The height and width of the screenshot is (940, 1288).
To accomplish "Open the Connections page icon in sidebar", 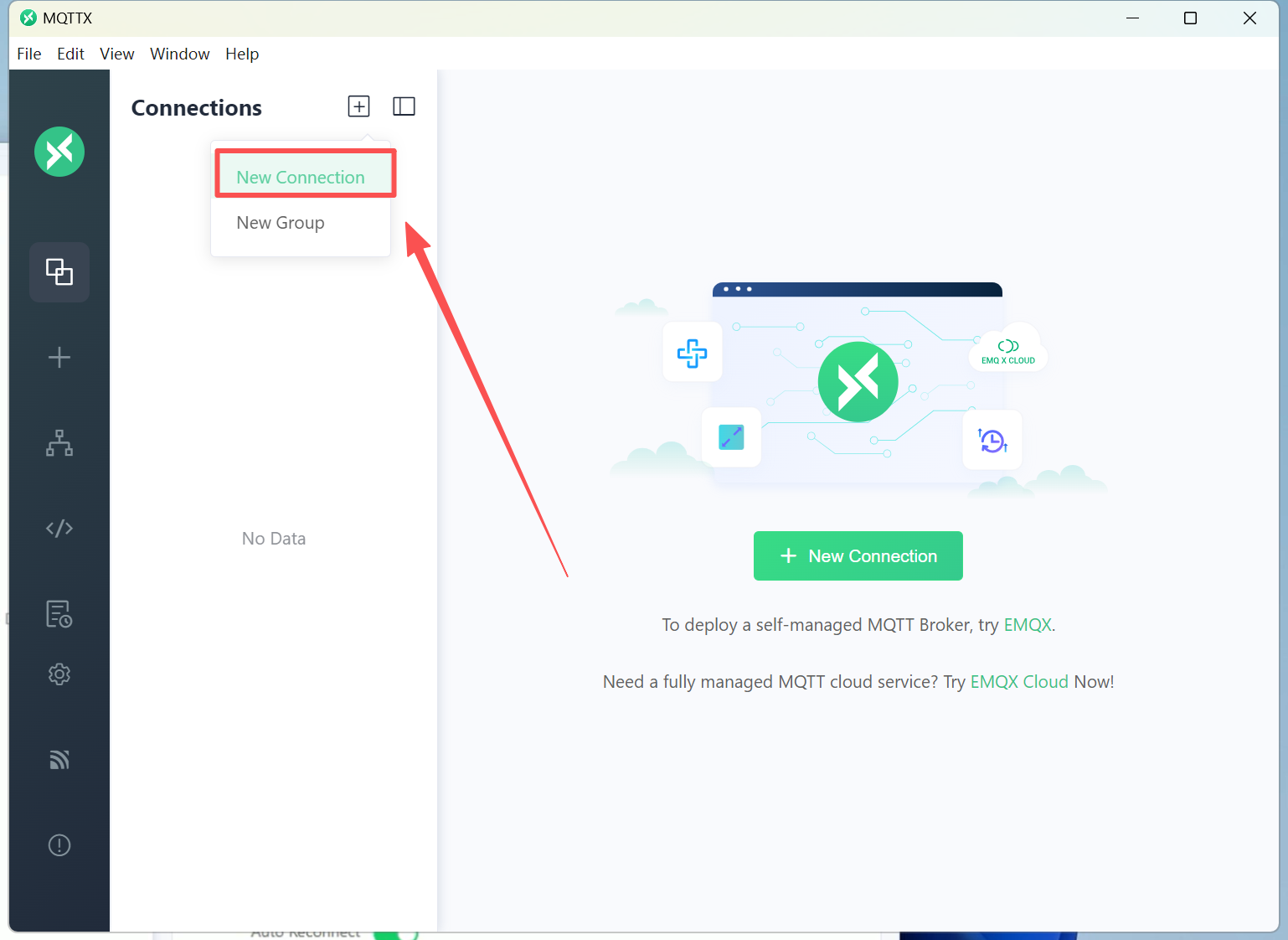I will pyautogui.click(x=59, y=272).
